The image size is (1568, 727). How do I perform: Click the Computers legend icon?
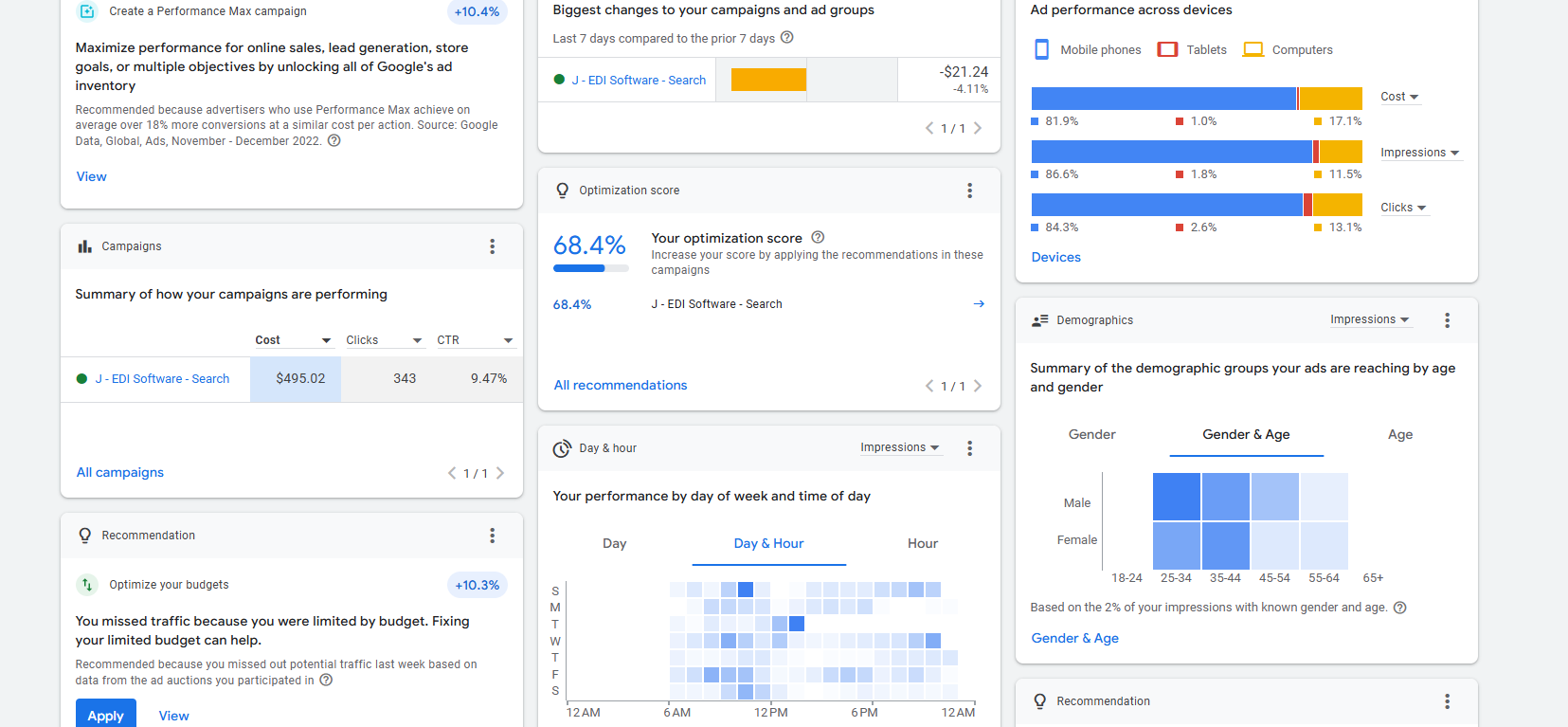[1253, 49]
